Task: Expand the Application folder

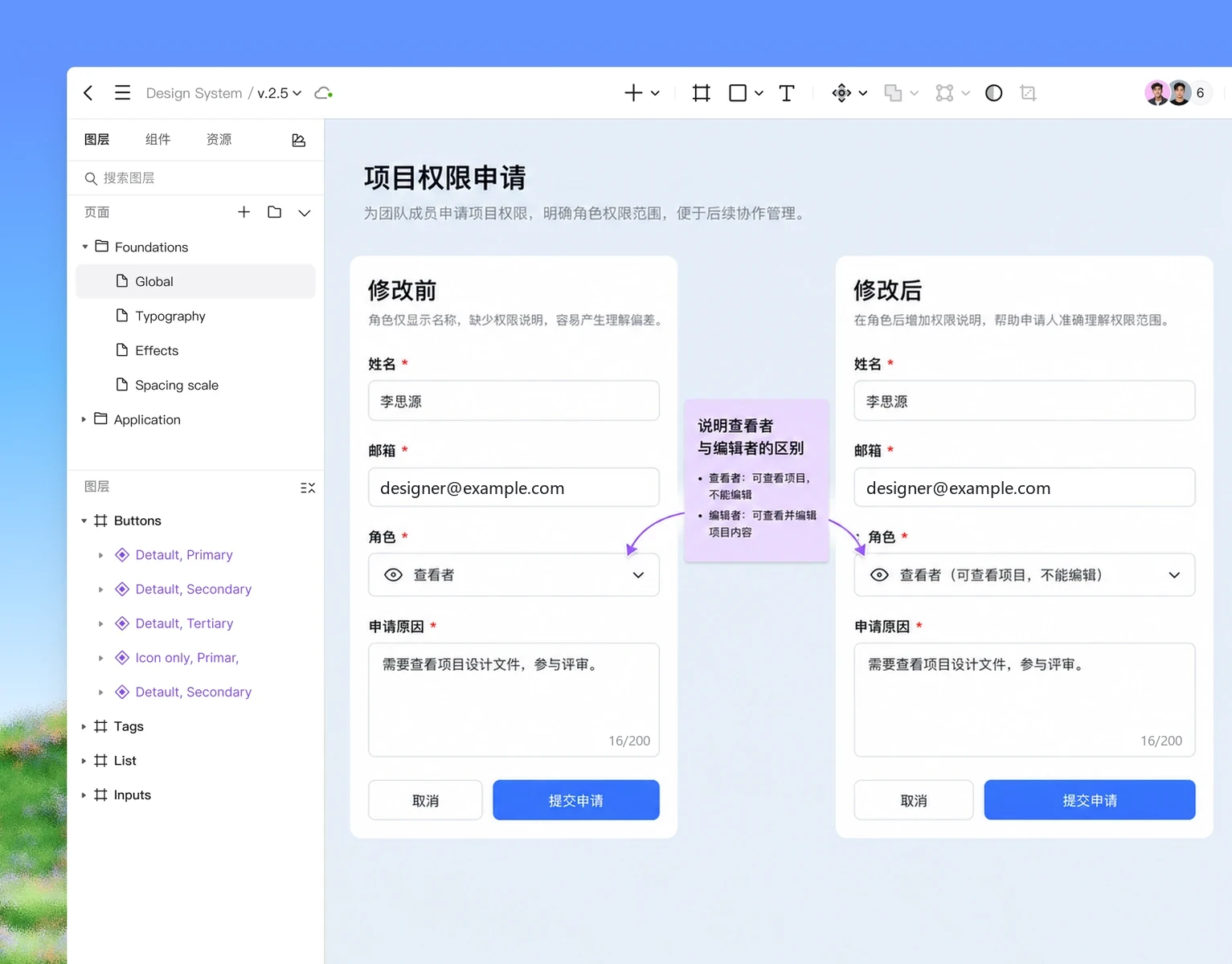Action: pyautogui.click(x=84, y=419)
